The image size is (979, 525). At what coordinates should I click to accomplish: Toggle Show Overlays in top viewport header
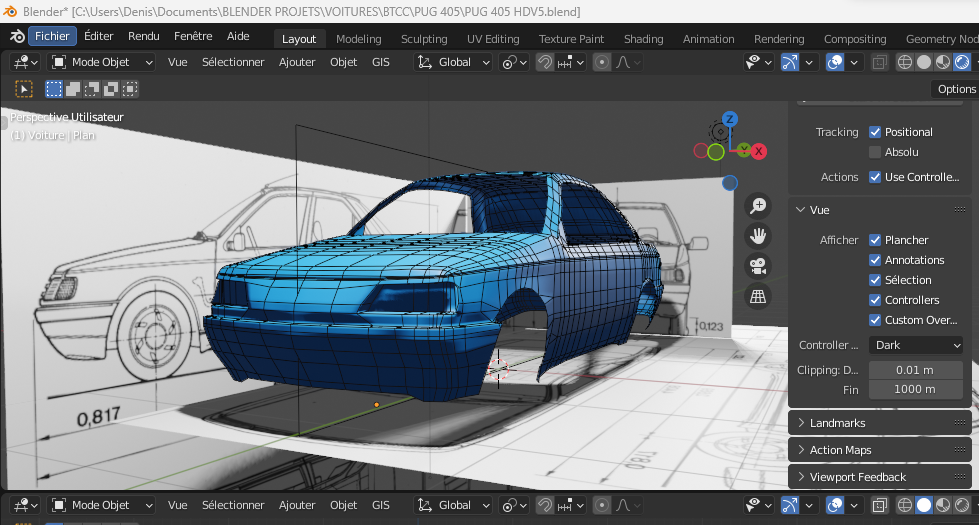click(835, 62)
